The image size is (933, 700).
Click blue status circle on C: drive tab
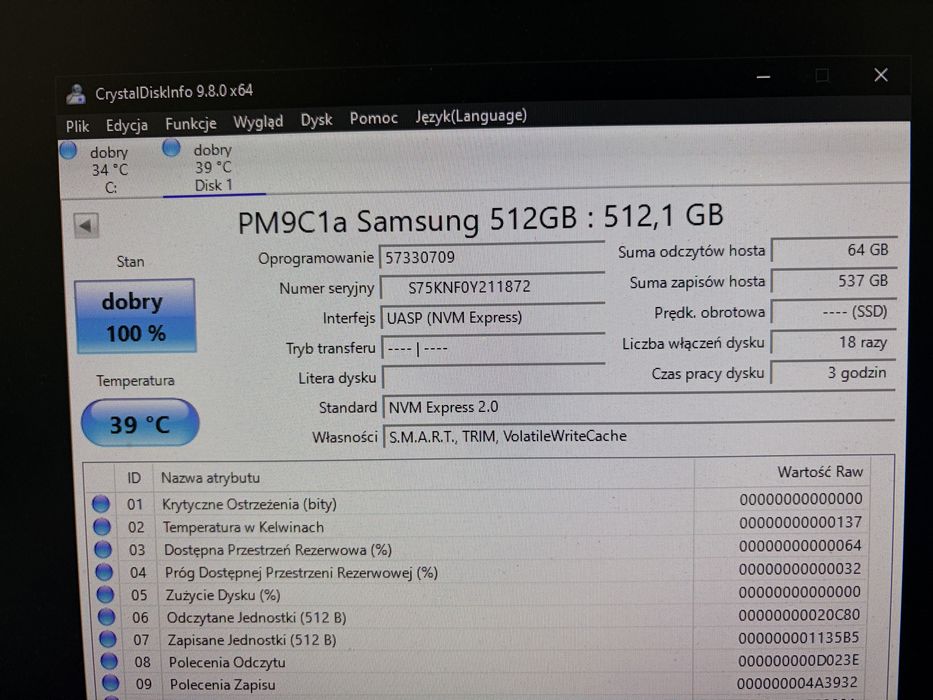point(68,150)
